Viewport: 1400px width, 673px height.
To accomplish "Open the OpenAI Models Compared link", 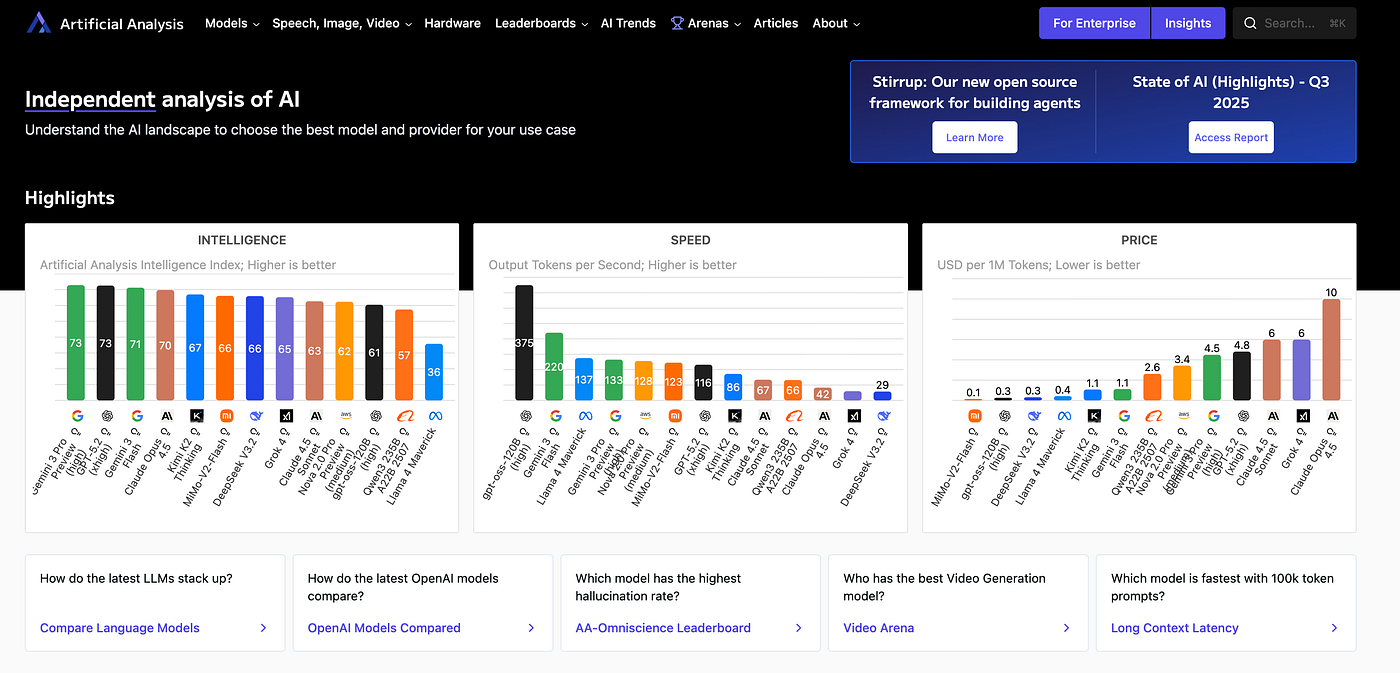I will 384,628.
